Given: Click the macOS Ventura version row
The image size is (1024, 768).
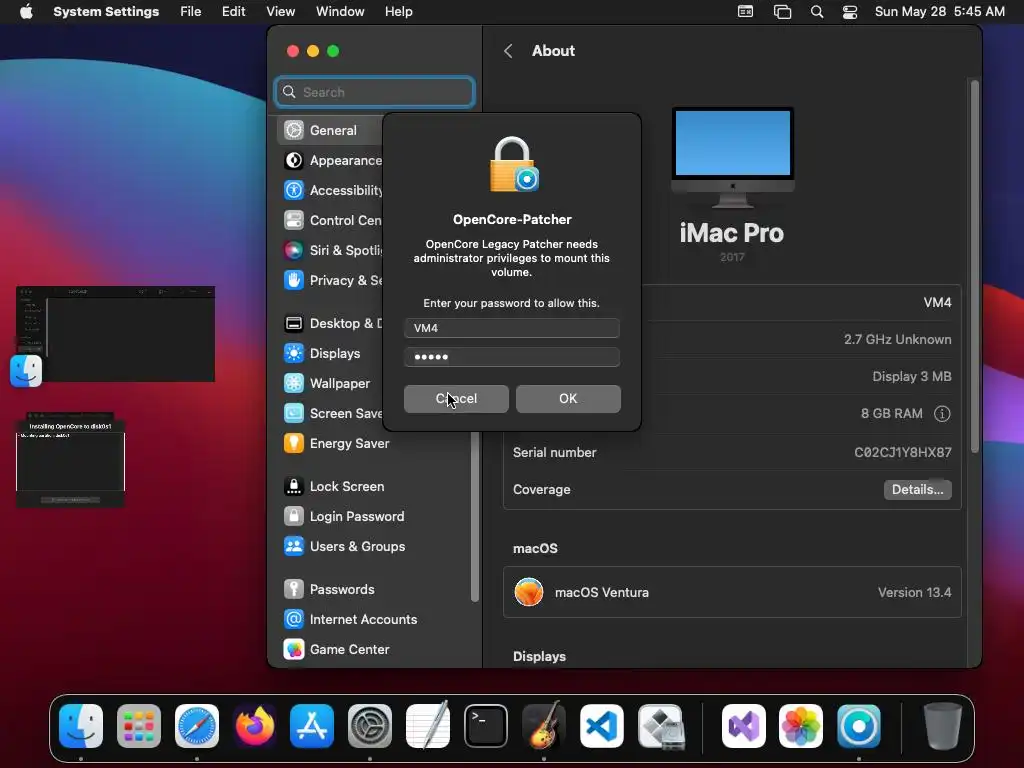Looking at the screenshot, I should pyautogui.click(x=732, y=592).
